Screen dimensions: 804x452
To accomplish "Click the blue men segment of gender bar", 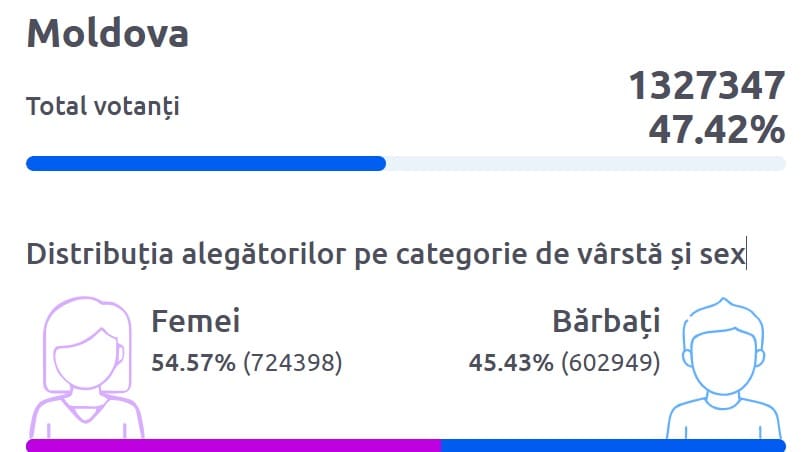I will [x=612, y=445].
